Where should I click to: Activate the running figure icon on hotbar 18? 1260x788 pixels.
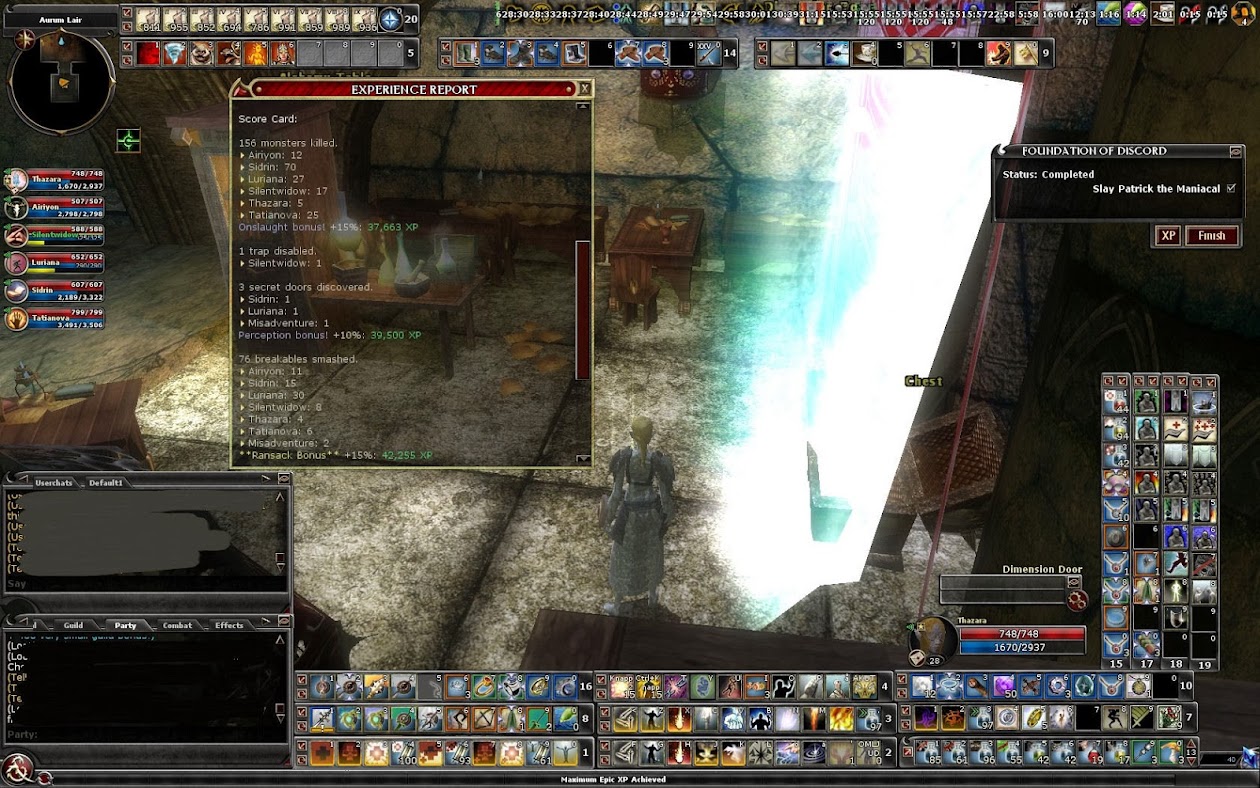pos(1175,564)
